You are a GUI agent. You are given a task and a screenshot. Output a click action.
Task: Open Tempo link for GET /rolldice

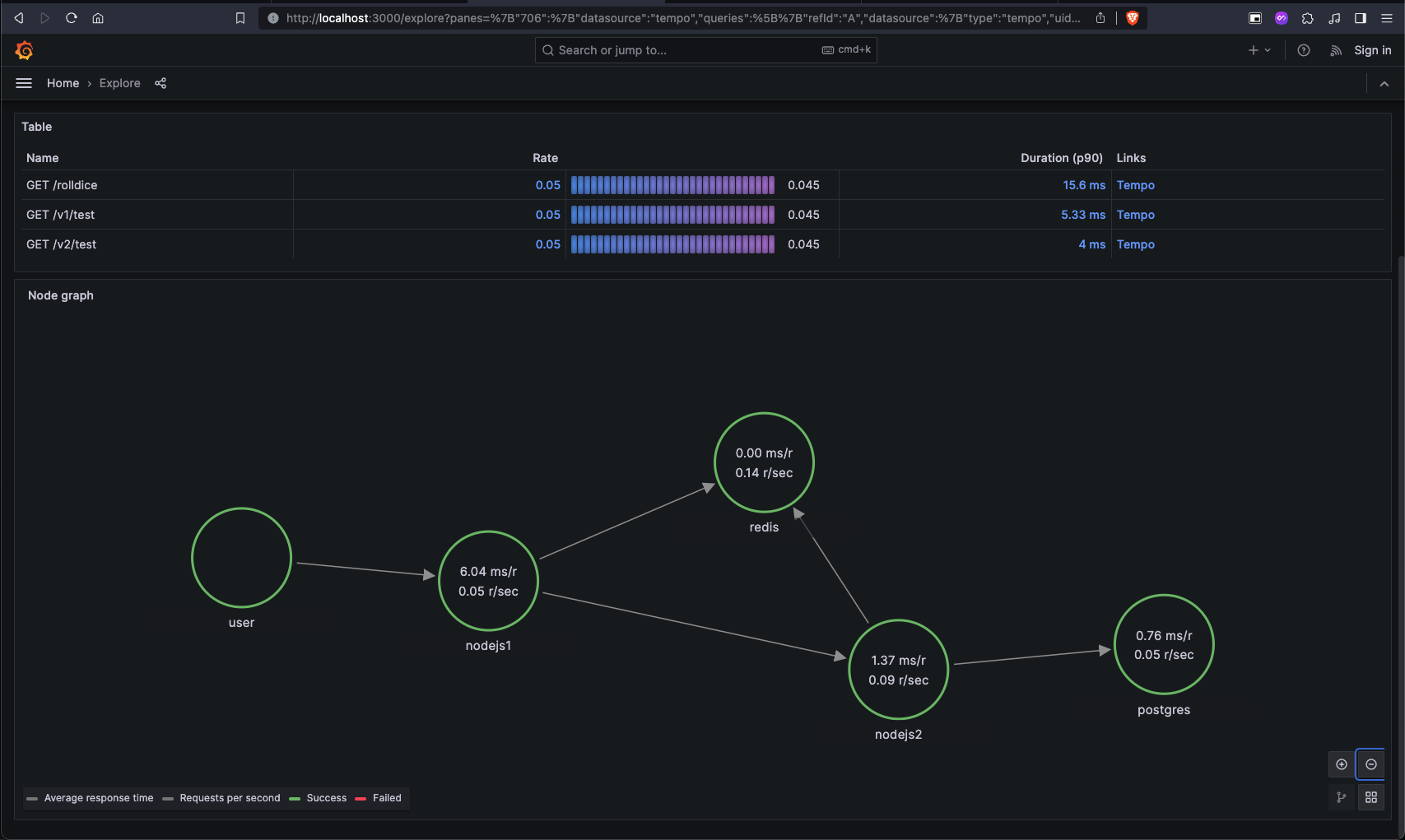(1136, 185)
